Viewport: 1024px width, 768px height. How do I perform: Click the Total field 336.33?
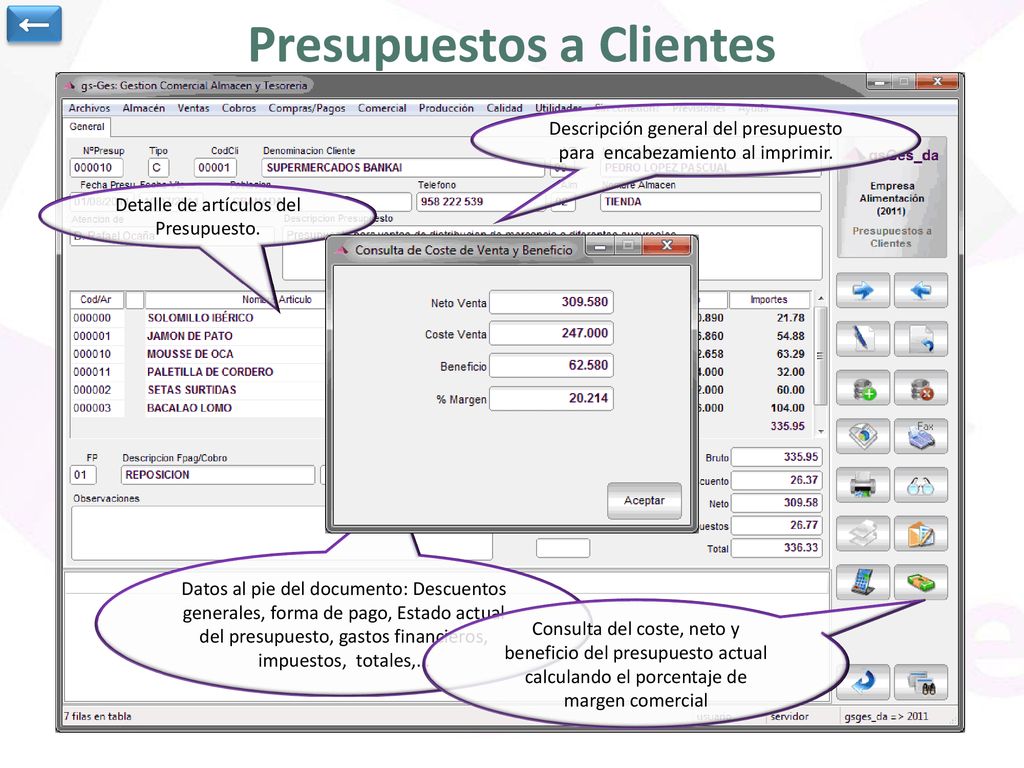(776, 548)
